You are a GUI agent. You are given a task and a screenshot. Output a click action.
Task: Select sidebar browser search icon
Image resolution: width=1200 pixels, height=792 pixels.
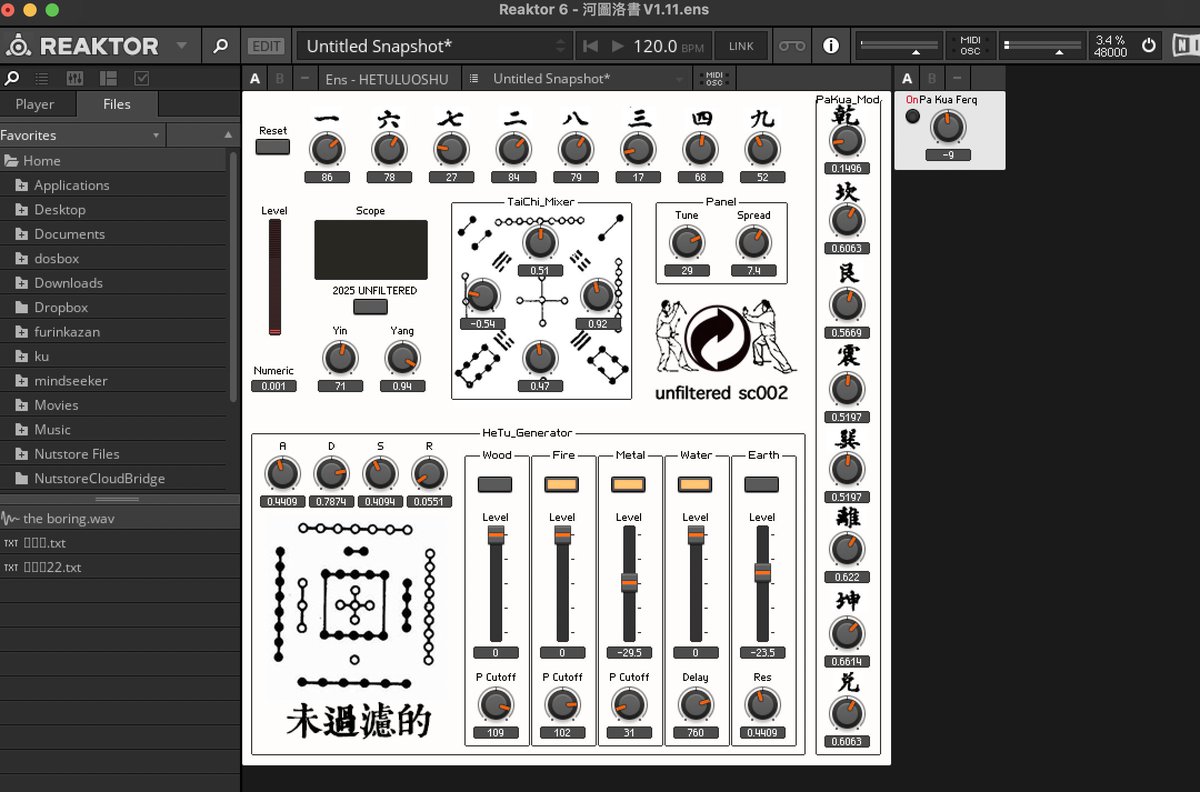click(12, 78)
